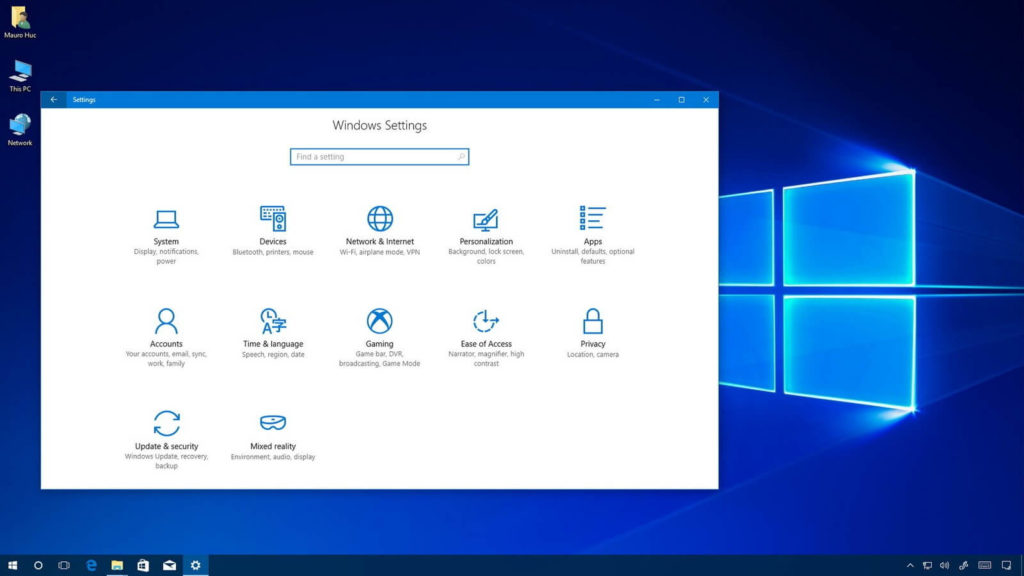The width and height of the screenshot is (1024, 576).
Task: Launch Microsoft Edge from the taskbar
Action: (x=91, y=565)
